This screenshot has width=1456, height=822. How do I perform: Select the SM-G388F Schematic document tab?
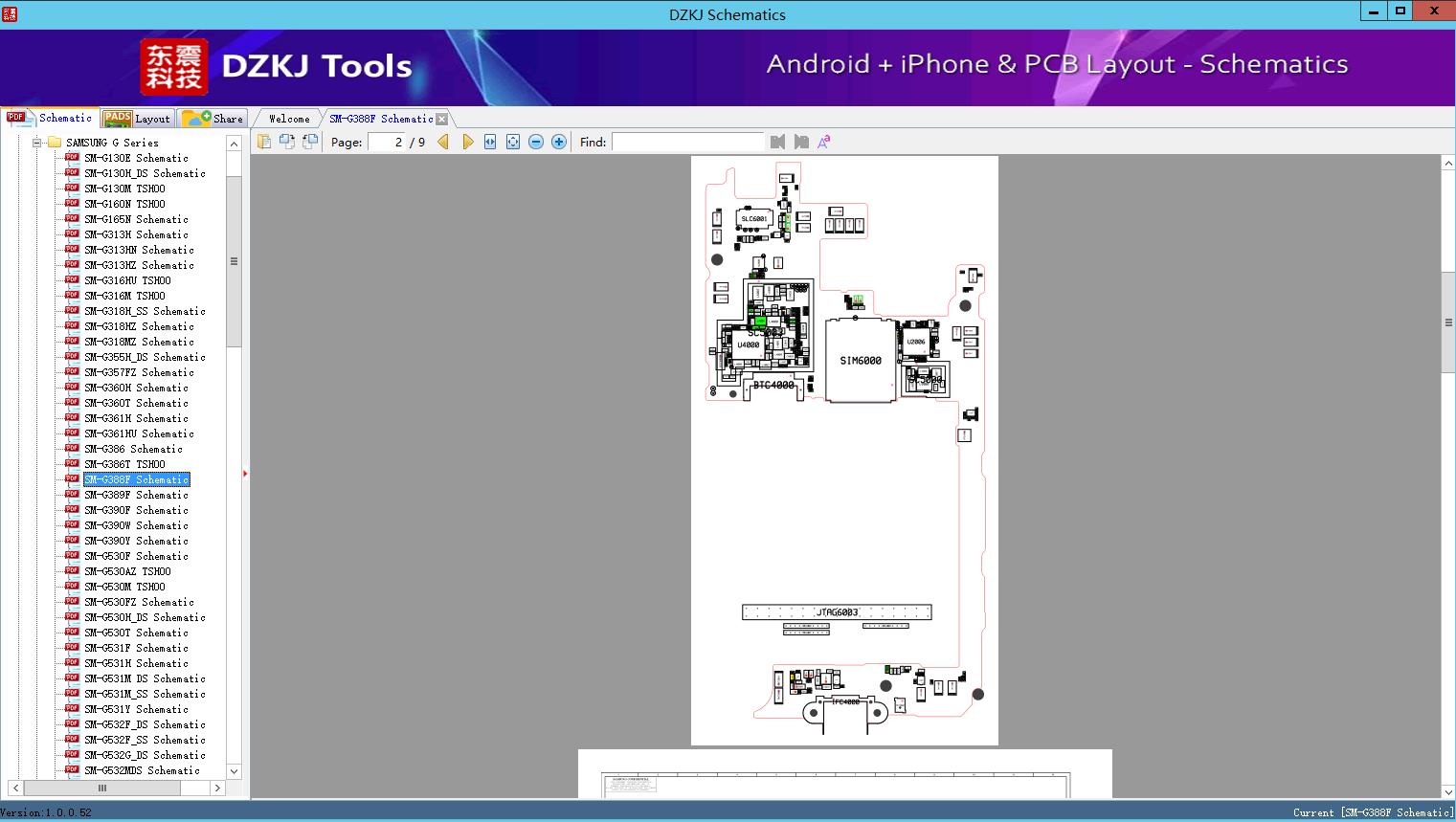pyautogui.click(x=381, y=119)
